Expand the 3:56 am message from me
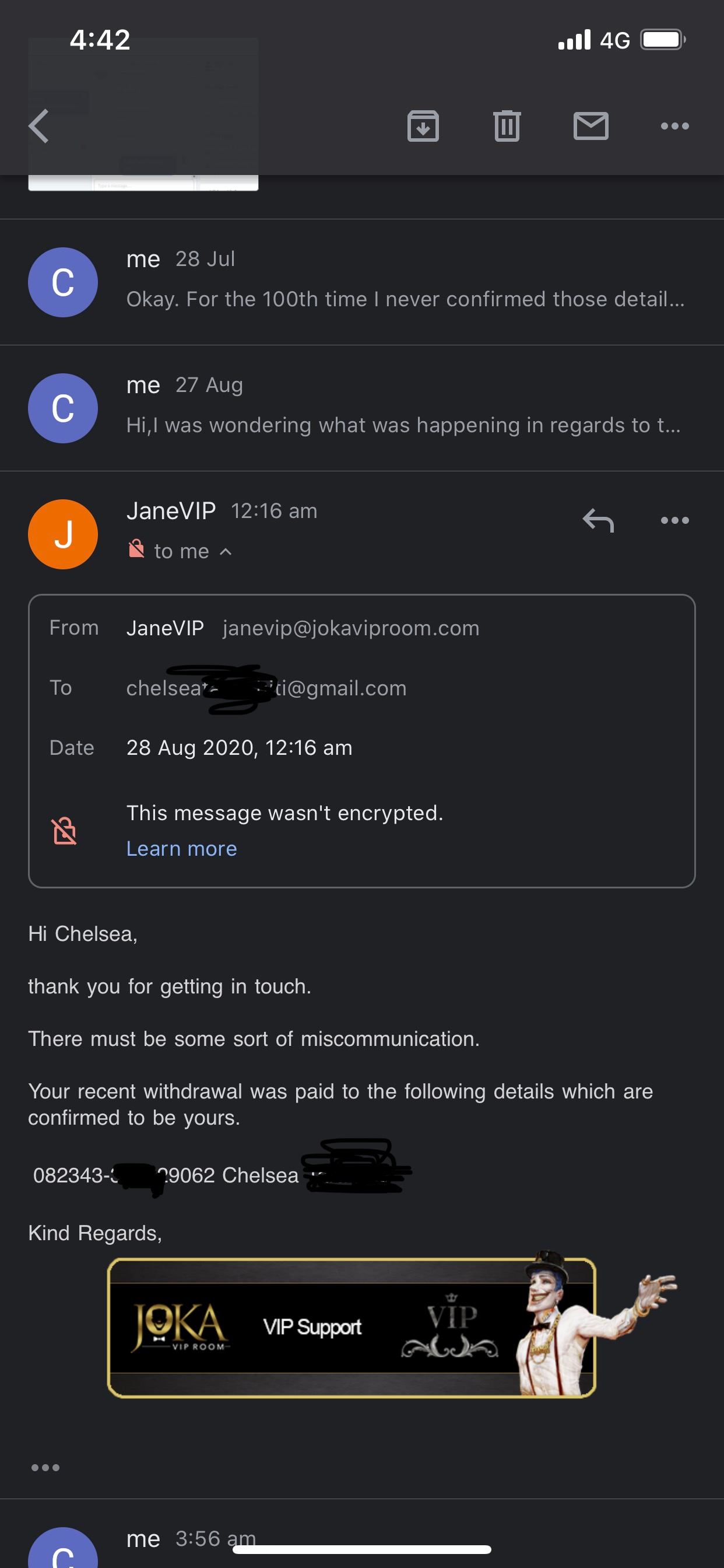Screen dimensions: 724x1568 coord(365,1540)
